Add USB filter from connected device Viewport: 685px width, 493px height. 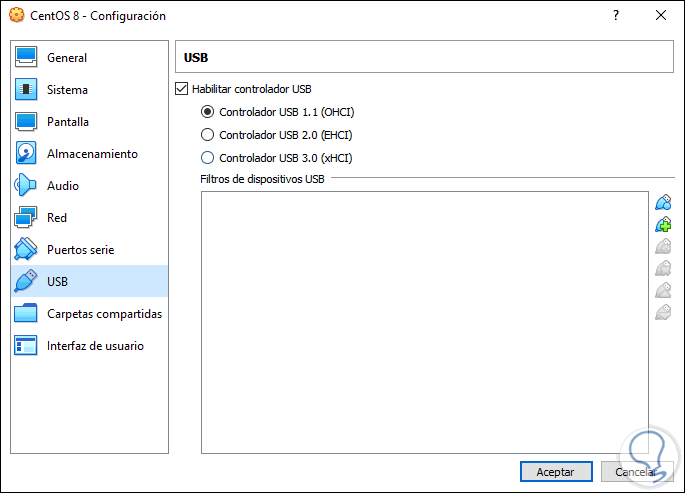(x=662, y=225)
